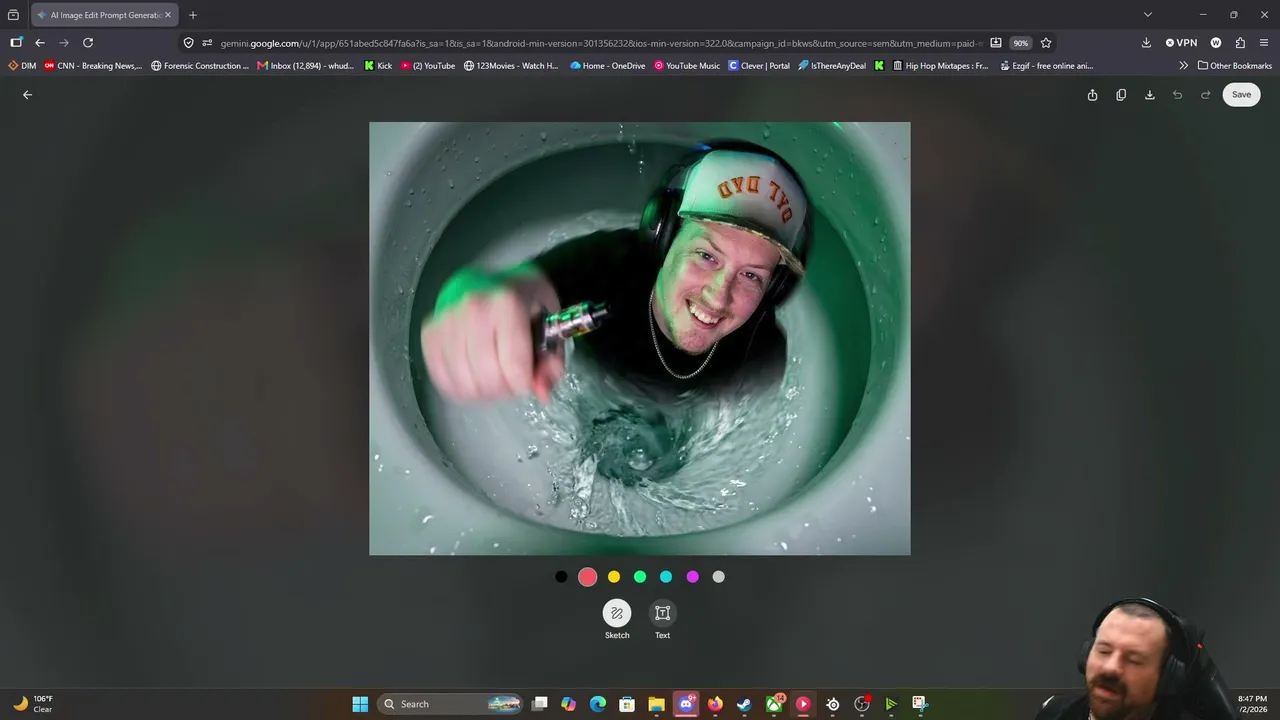Pick the black color swatch

561,577
